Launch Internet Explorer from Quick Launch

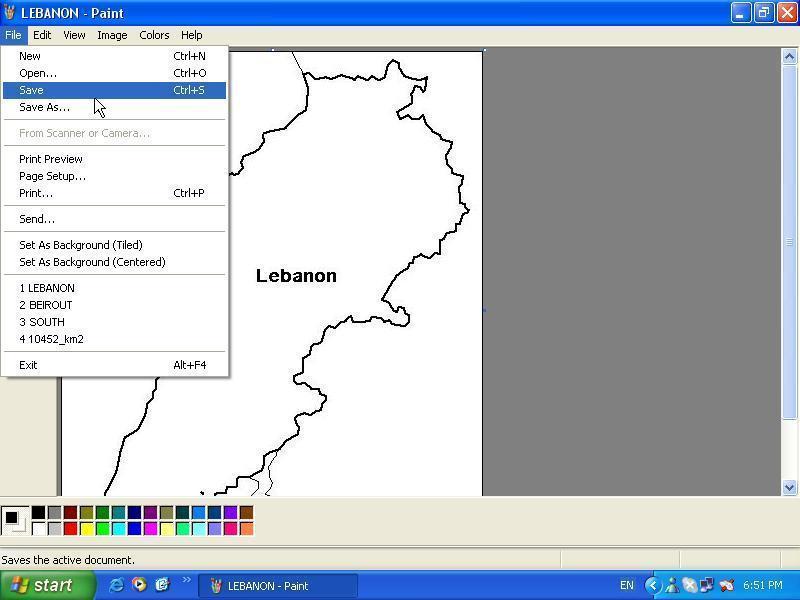pyautogui.click(x=116, y=585)
